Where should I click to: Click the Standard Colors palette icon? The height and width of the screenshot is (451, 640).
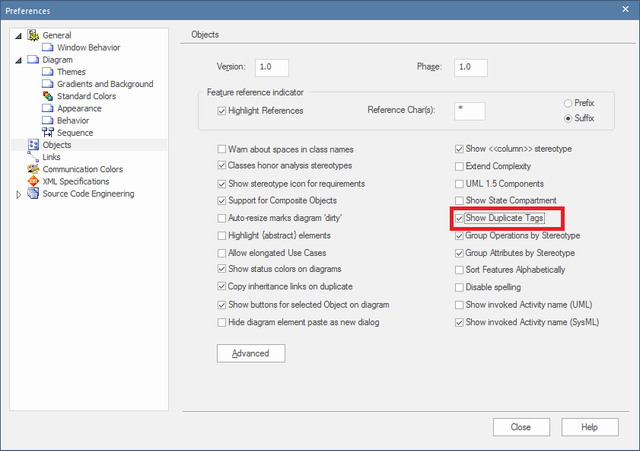coord(47,96)
